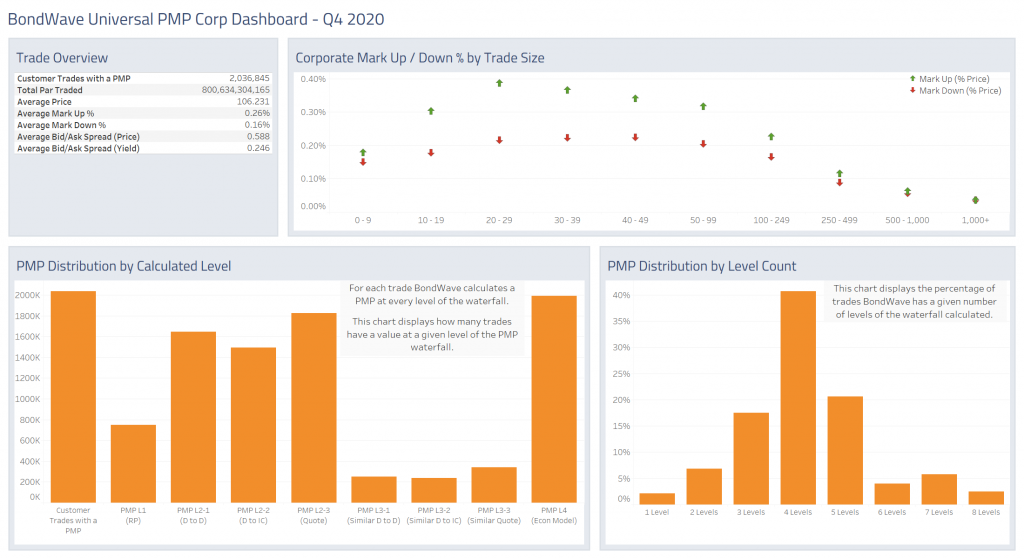The image size is (1024, 559).
Task: Click the Mark Up arrow at 20 - 29
Action: click(x=500, y=83)
